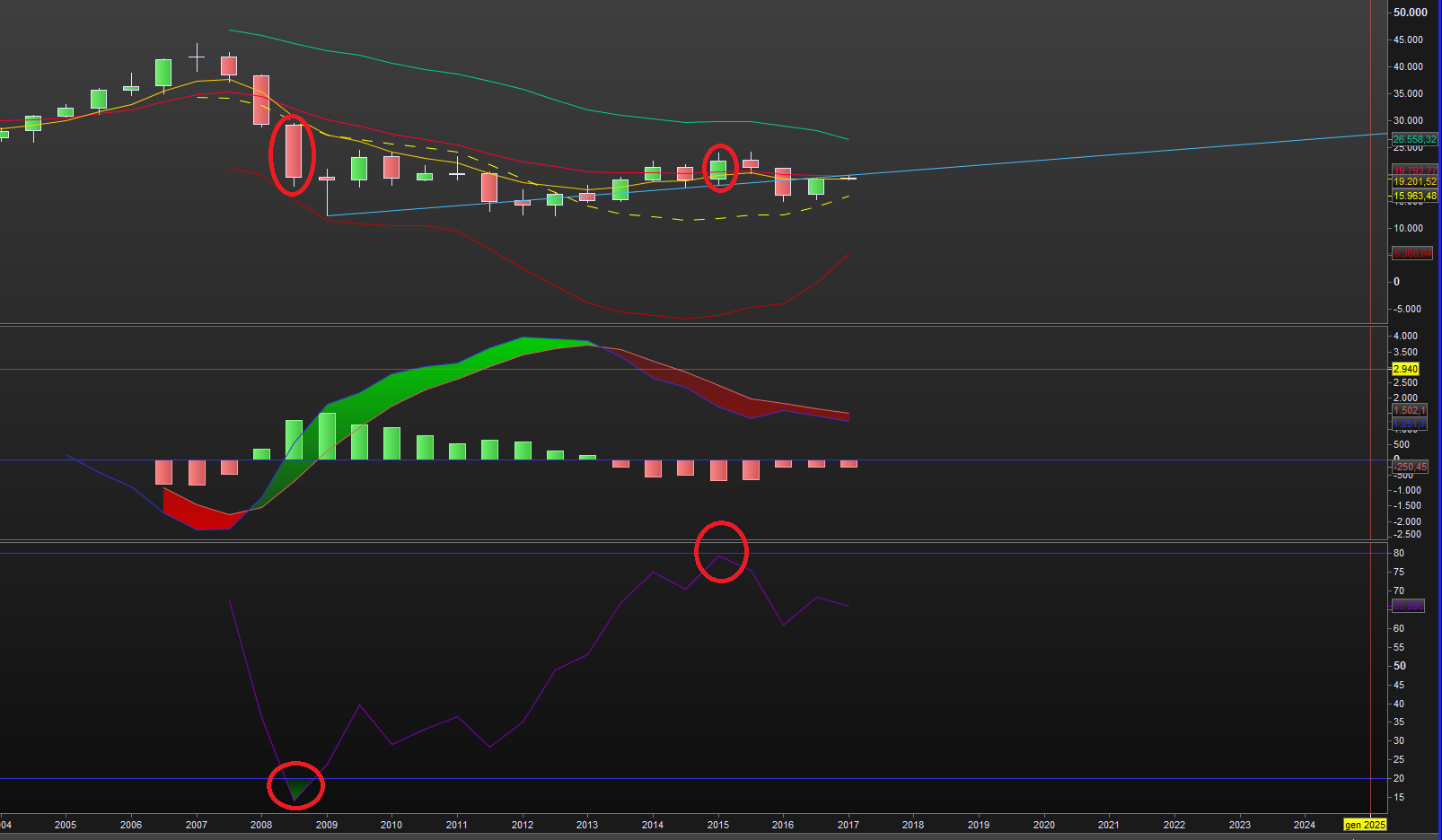Select the yellow 15.963,48 price label
Image resolution: width=1442 pixels, height=840 pixels.
point(1414,196)
